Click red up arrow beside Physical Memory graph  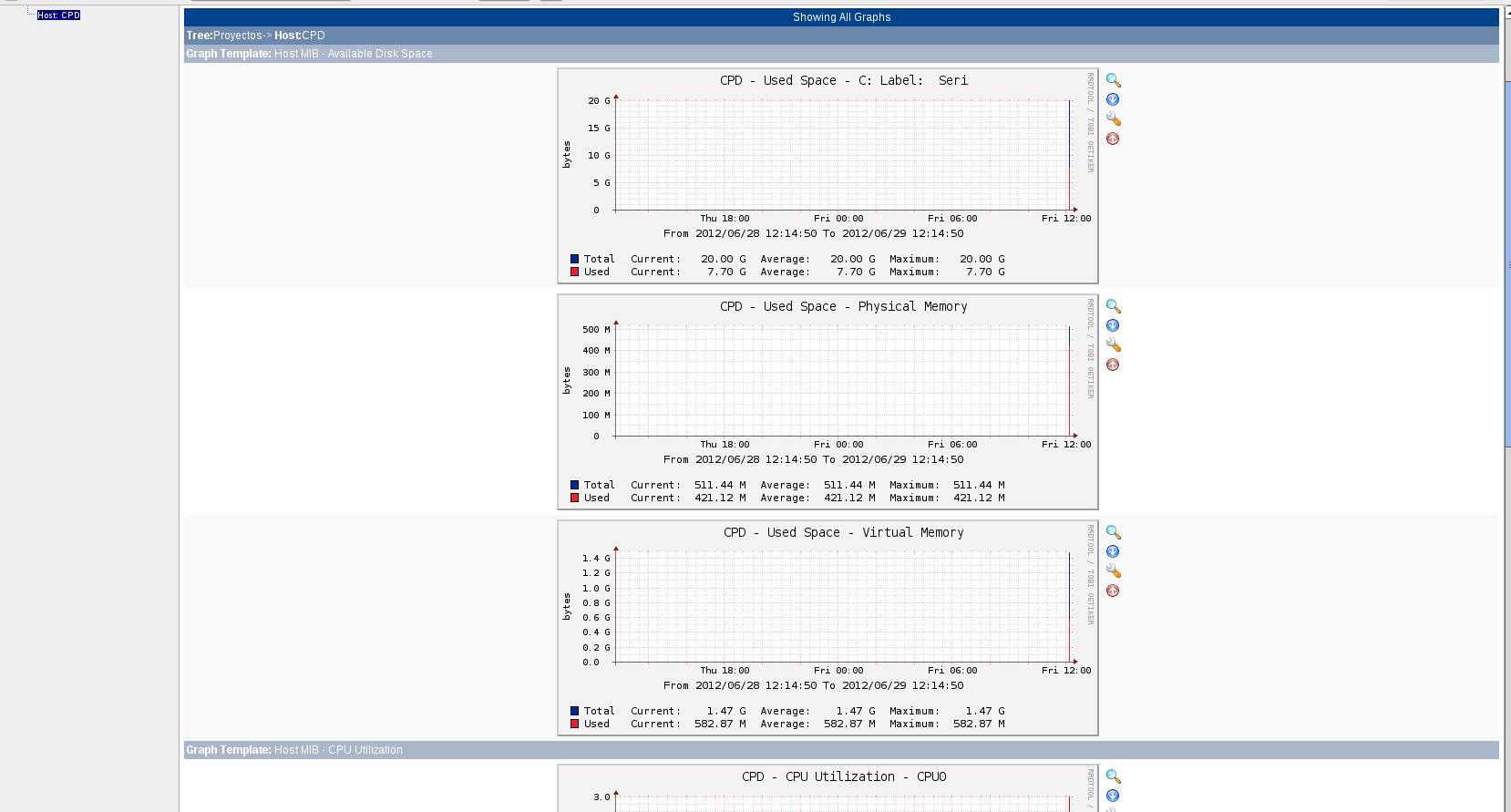coord(1113,365)
